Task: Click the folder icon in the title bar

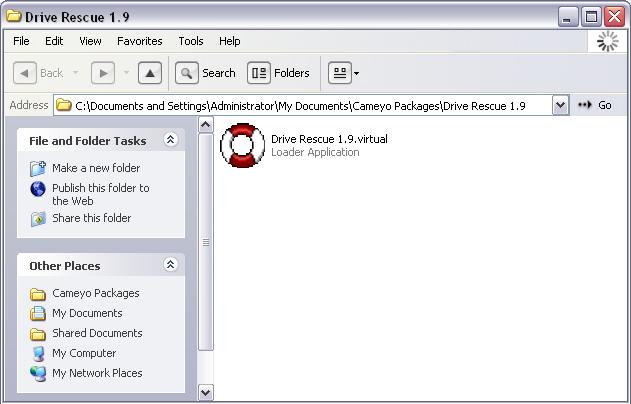Action: (x=14, y=16)
